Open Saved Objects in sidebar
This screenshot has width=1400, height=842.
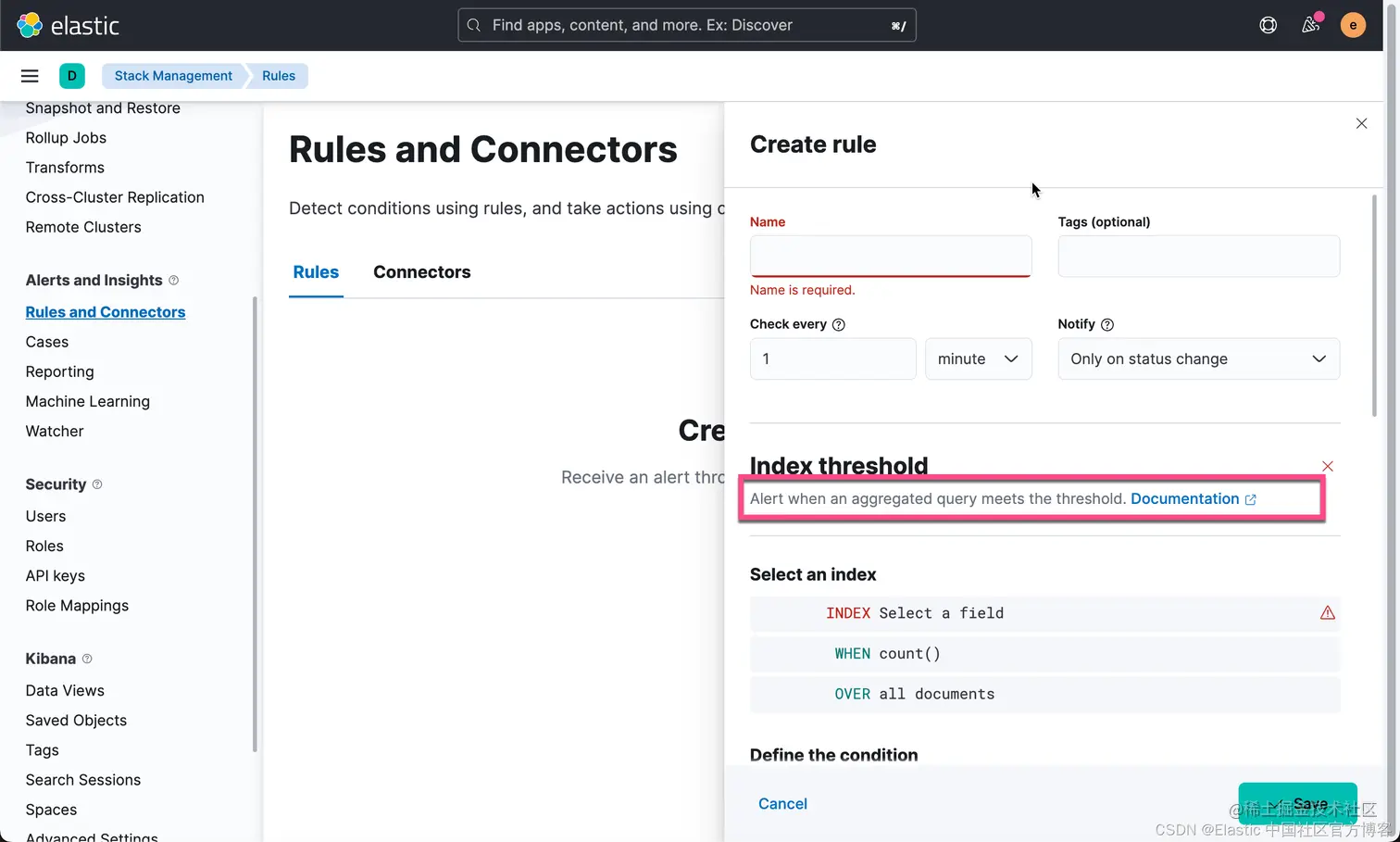point(76,720)
